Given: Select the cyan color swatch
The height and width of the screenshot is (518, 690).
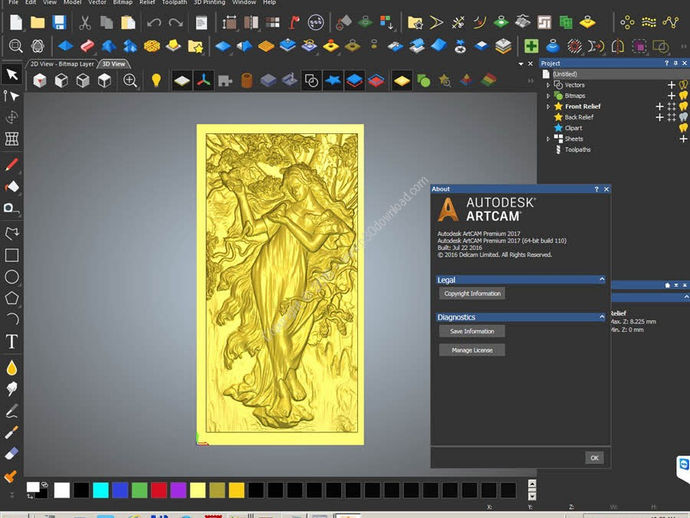Looking at the screenshot, I should coord(101,490).
